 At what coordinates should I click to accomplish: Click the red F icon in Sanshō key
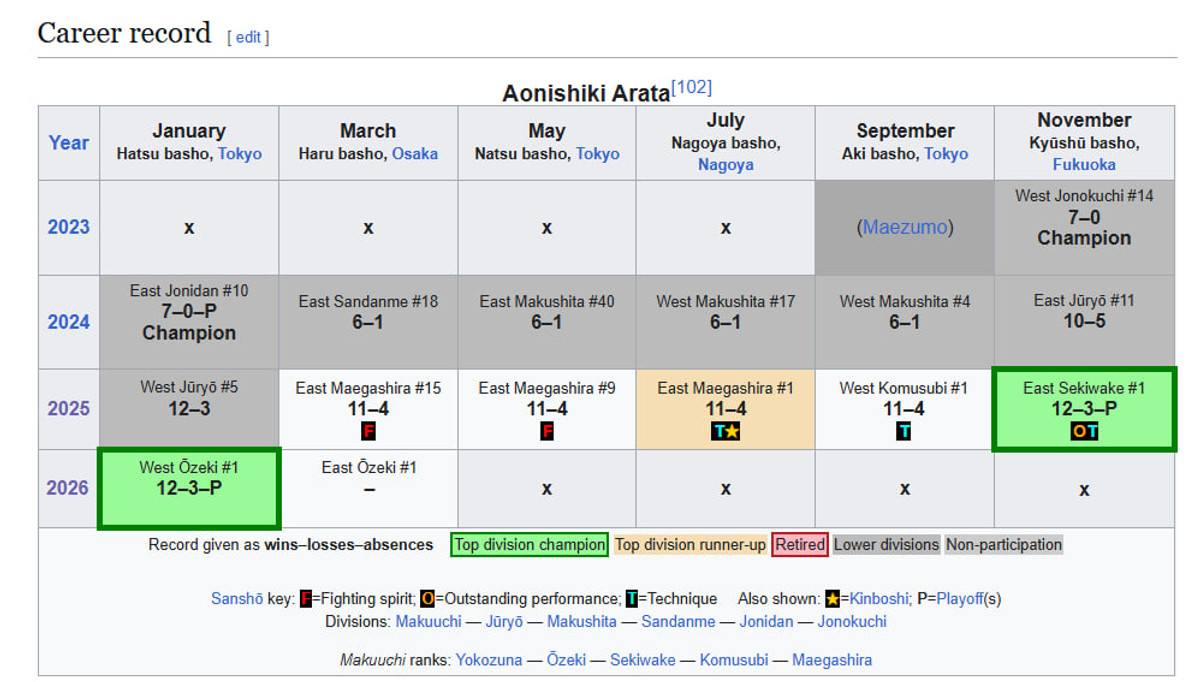coord(306,599)
